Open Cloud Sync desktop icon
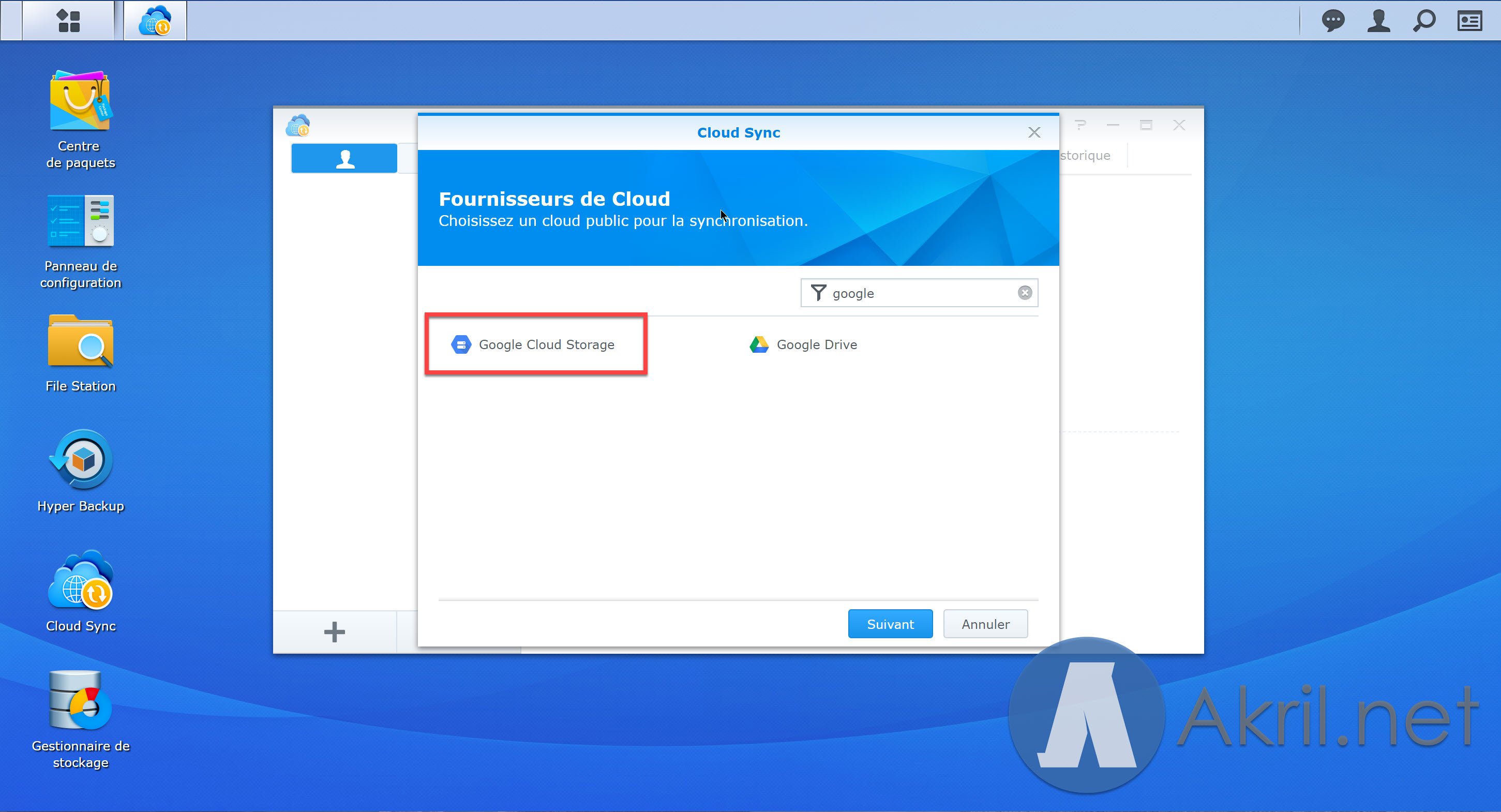1501x812 pixels. tap(80, 591)
